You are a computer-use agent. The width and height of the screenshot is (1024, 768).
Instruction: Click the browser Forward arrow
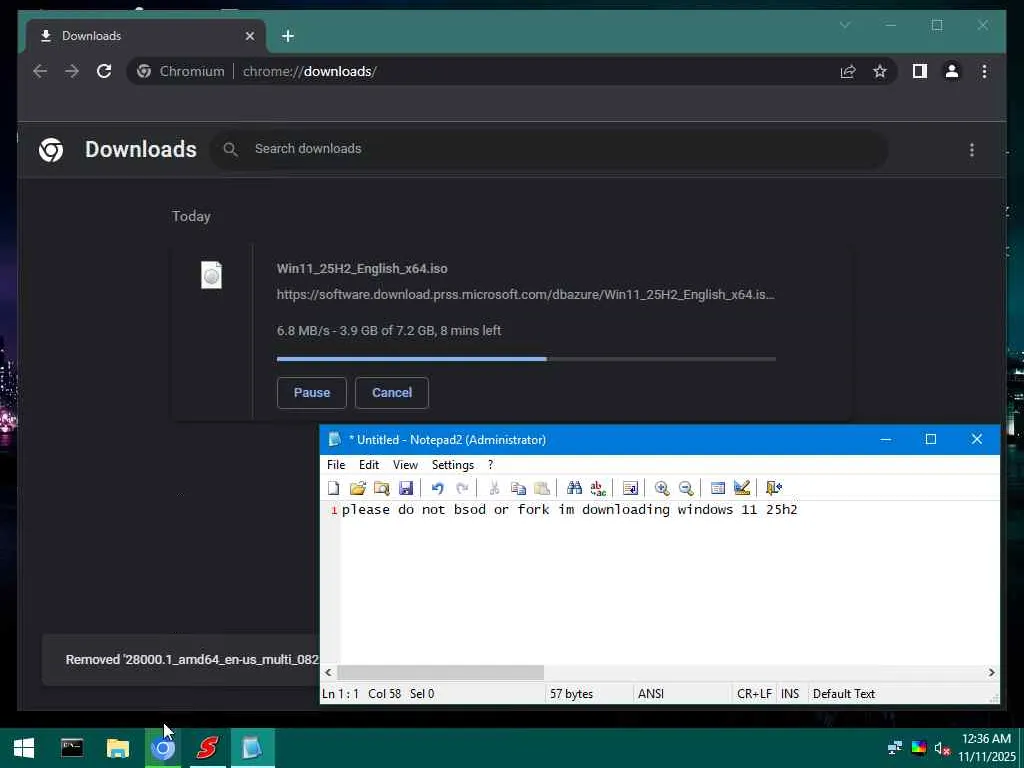coord(72,71)
